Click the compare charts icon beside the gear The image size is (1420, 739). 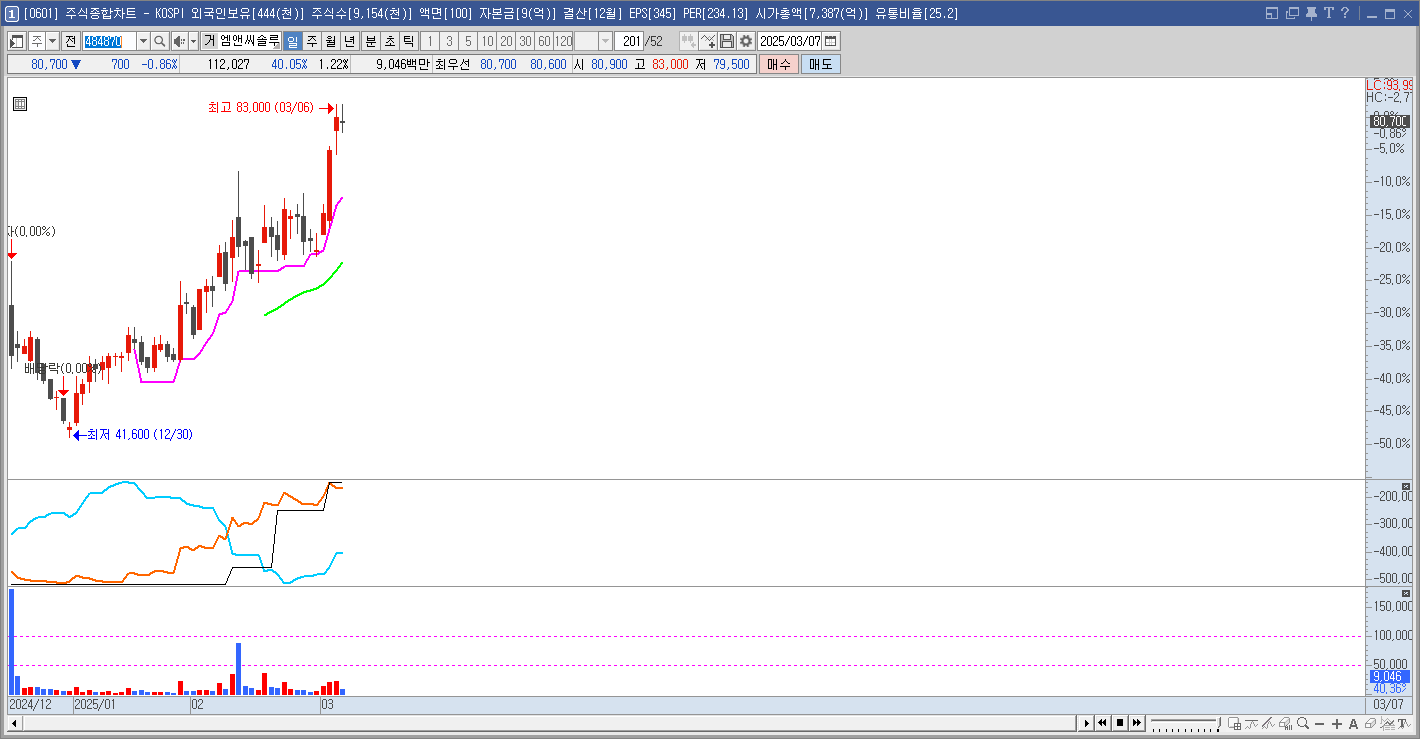tap(688, 41)
